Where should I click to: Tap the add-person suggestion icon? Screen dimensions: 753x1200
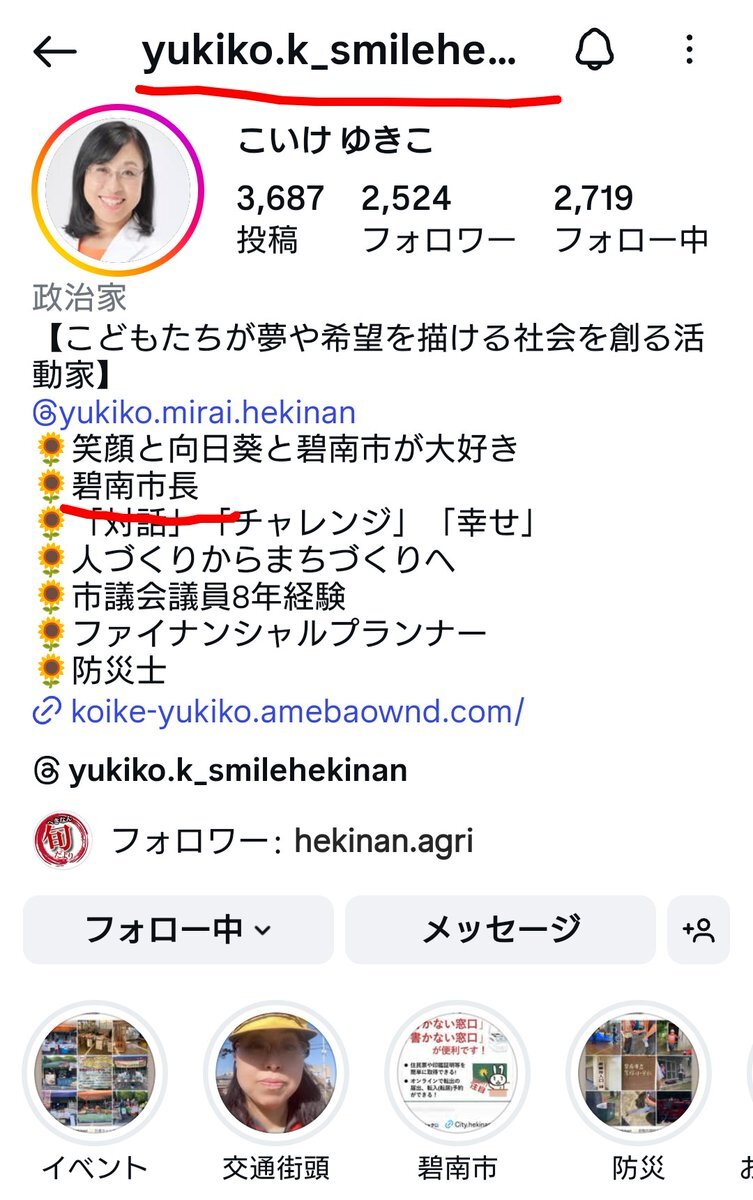(x=699, y=930)
